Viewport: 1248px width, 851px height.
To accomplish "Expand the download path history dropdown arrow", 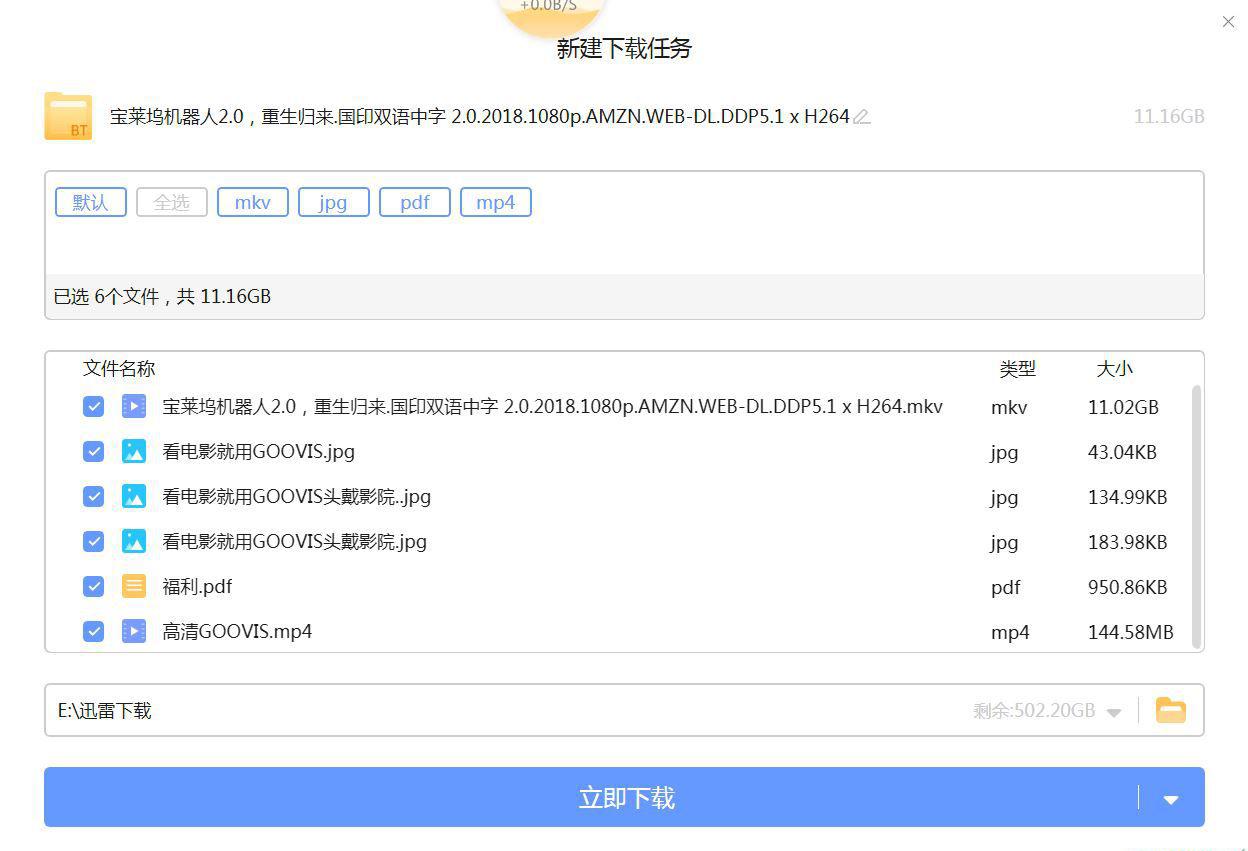I will click(1114, 712).
